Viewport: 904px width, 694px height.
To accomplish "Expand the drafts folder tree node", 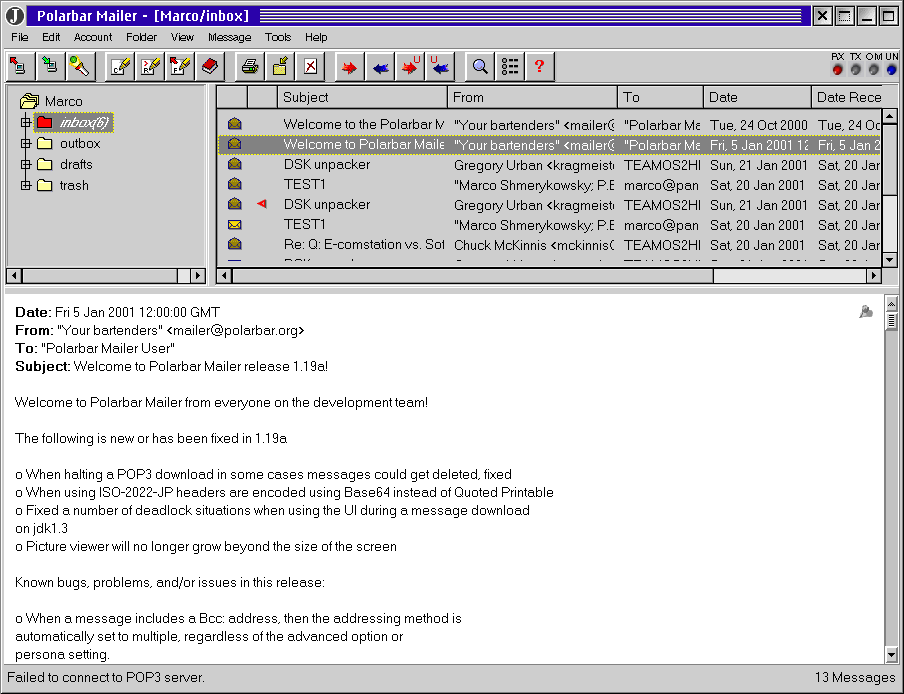I will [25, 164].
